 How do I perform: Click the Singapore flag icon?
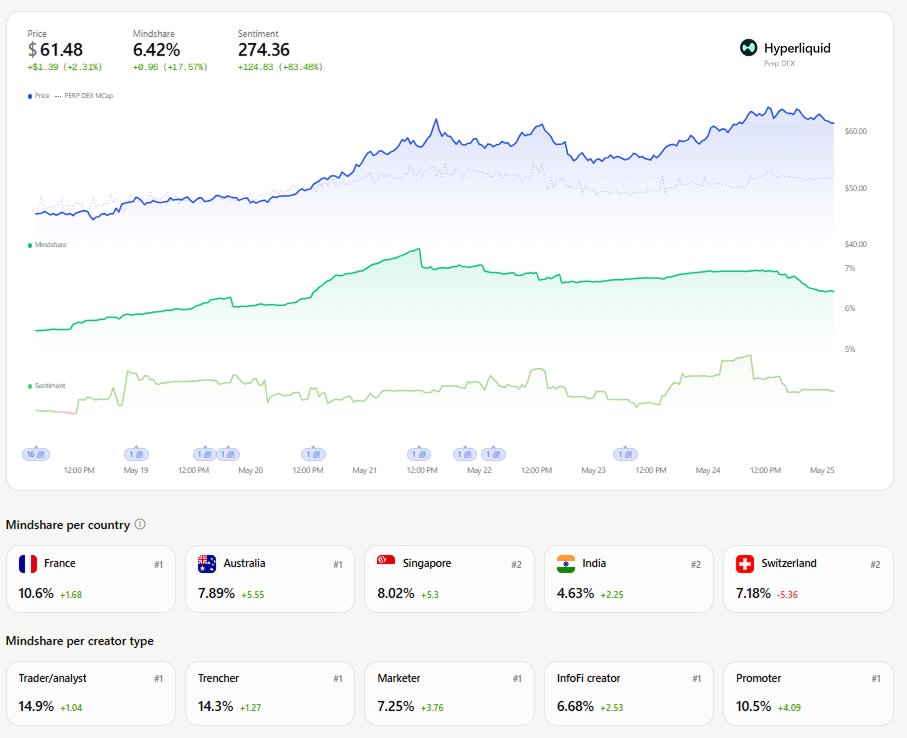click(x=386, y=564)
